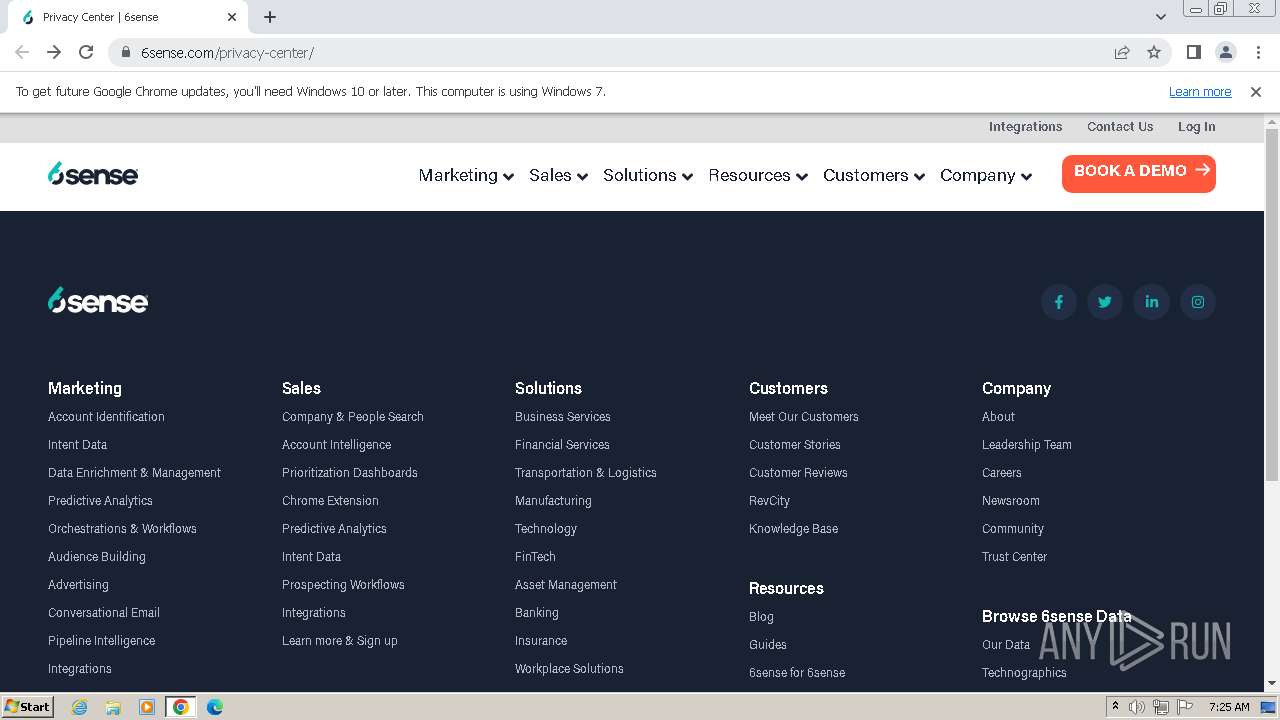
Task: Show hidden system tray icons
Action: [1115, 707]
